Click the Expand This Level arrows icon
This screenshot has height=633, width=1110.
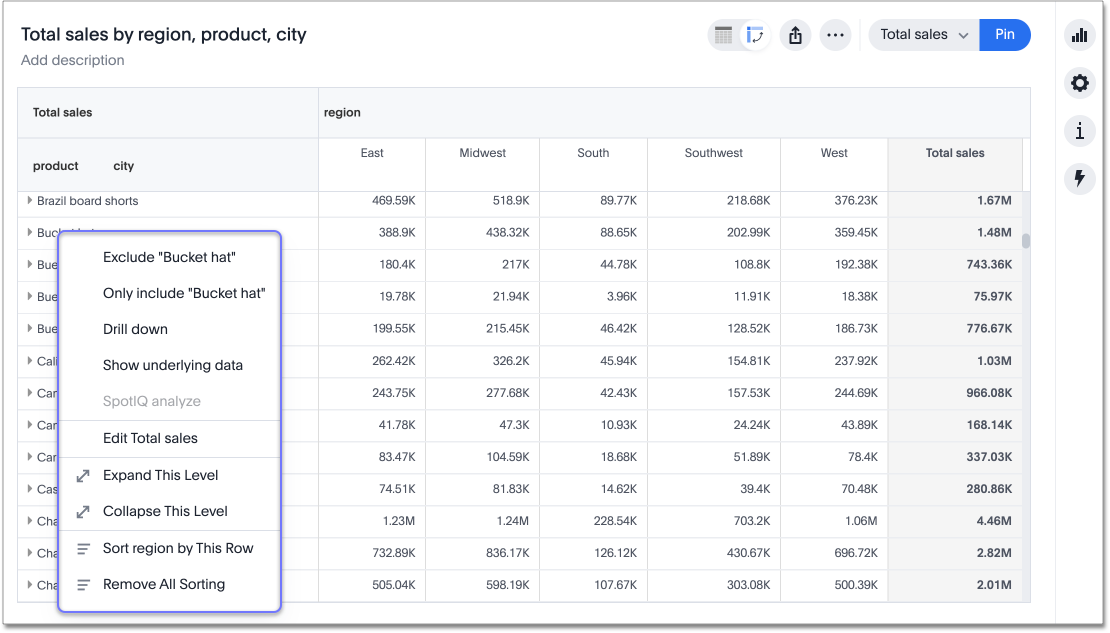click(84, 476)
